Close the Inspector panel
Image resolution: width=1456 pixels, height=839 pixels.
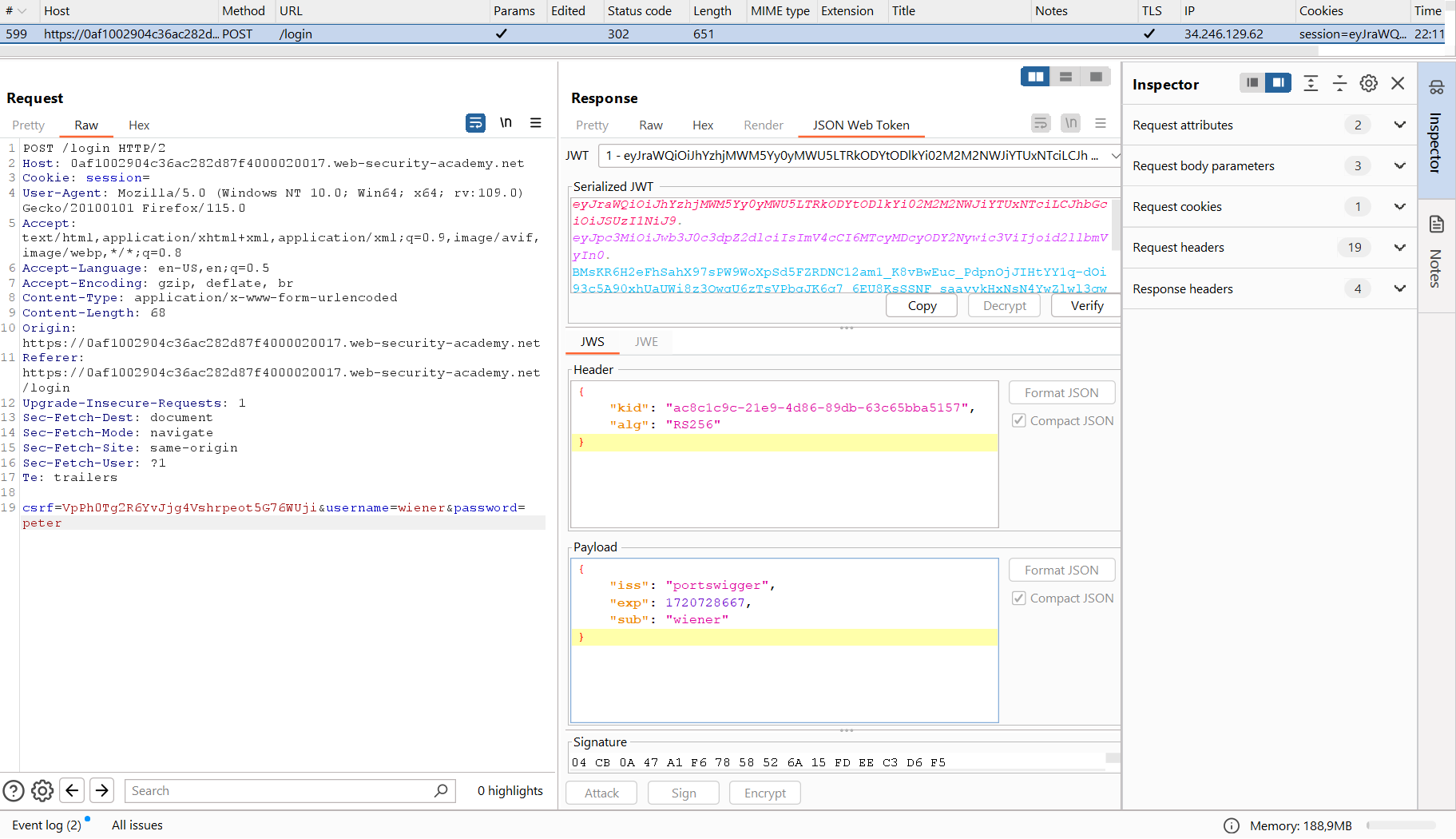click(x=1398, y=83)
